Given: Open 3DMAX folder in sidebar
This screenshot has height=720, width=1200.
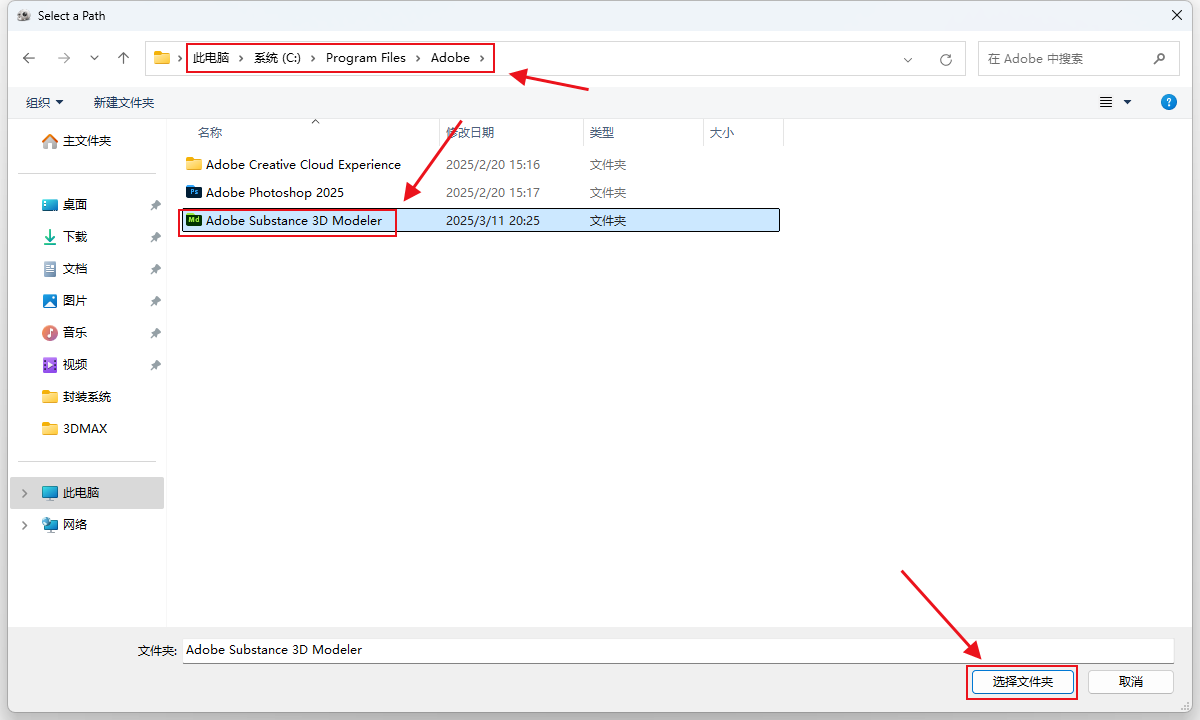Looking at the screenshot, I should 85,428.
